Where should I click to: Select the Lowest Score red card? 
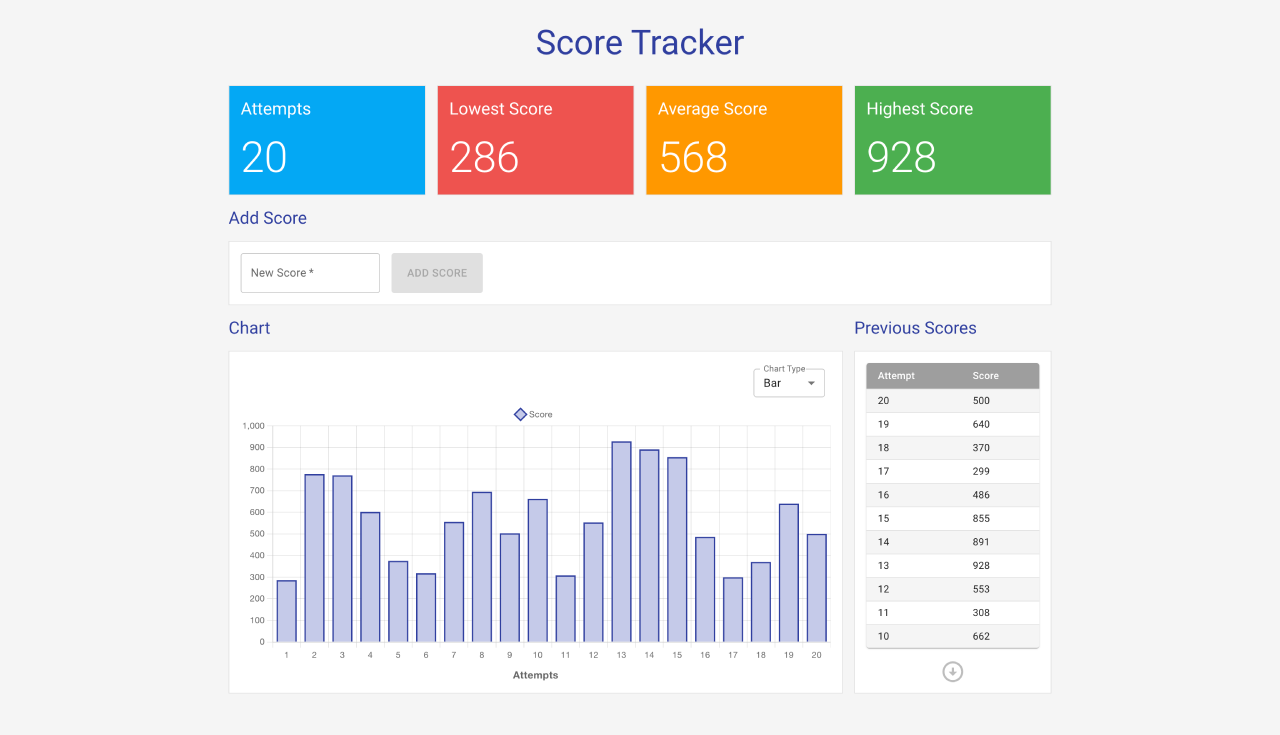click(535, 140)
